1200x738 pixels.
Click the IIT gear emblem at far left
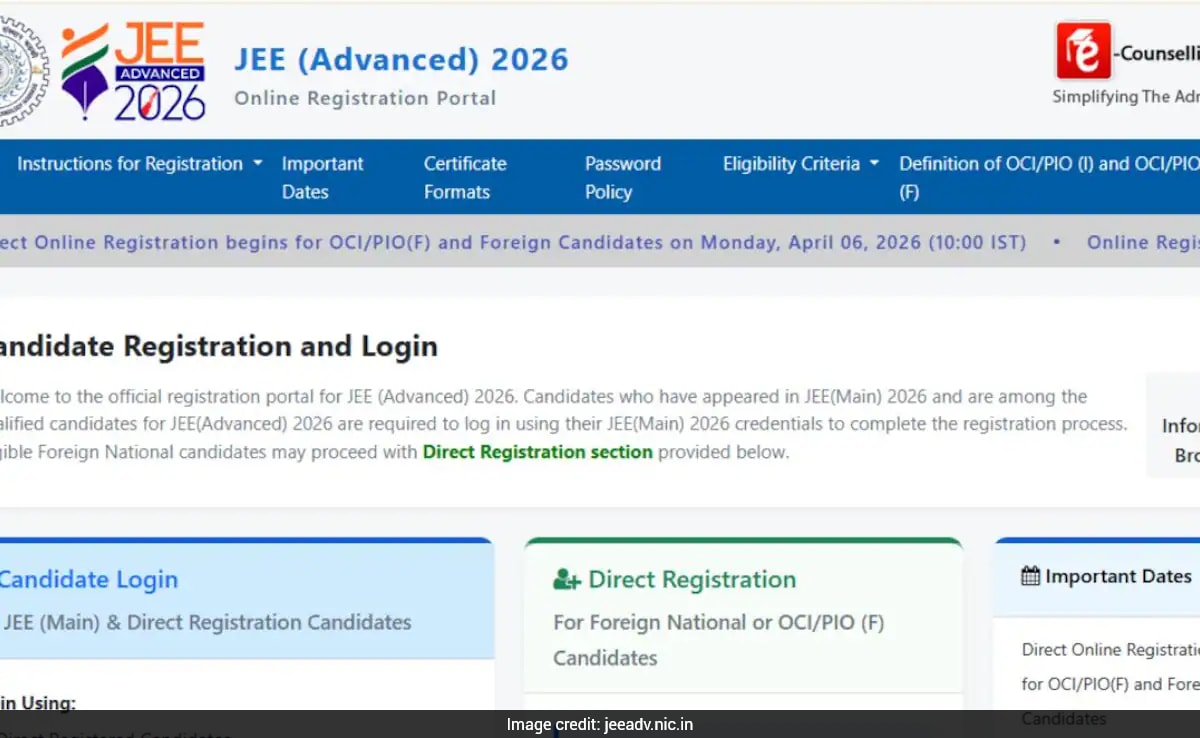coord(20,71)
